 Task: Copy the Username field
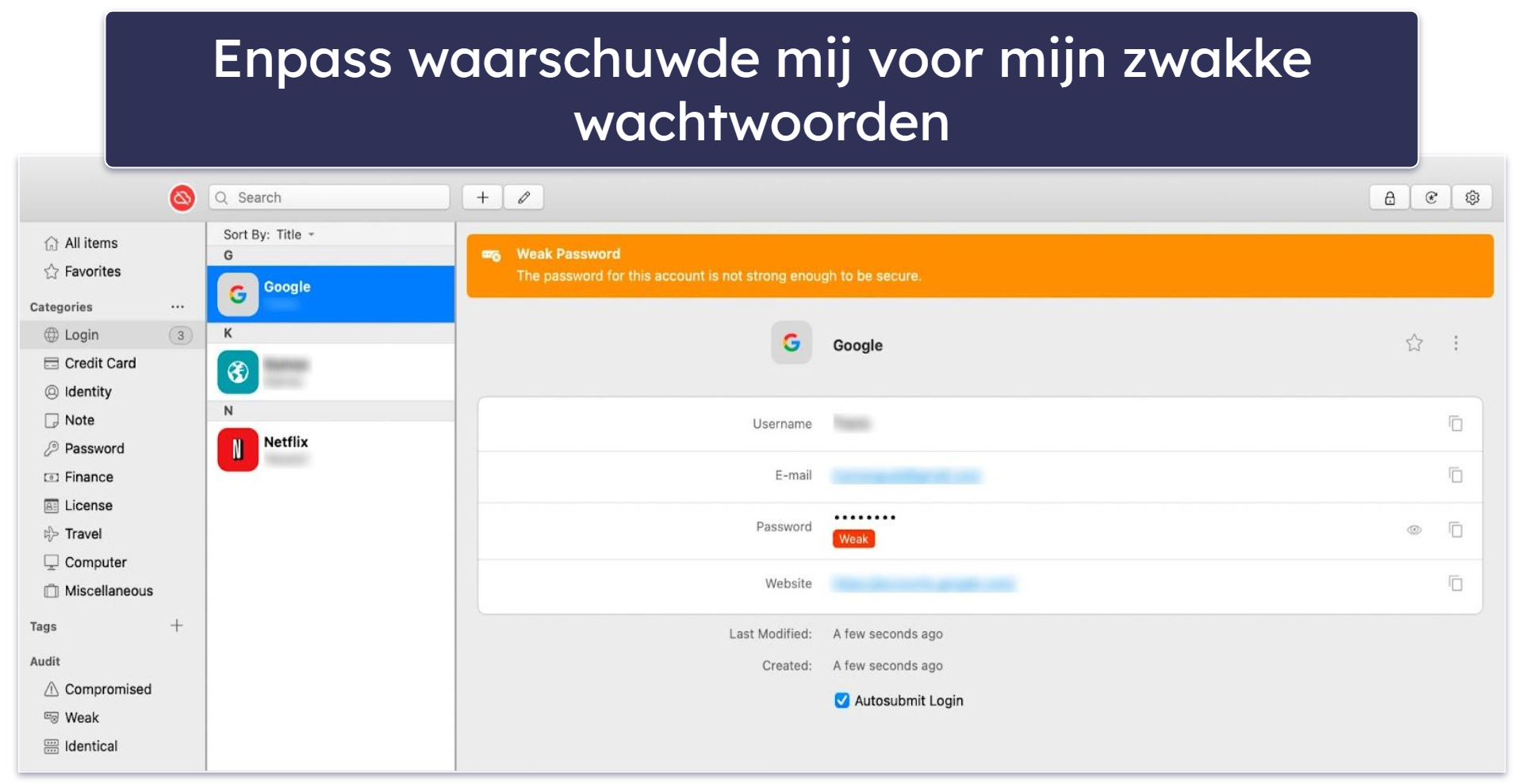[x=1455, y=423]
